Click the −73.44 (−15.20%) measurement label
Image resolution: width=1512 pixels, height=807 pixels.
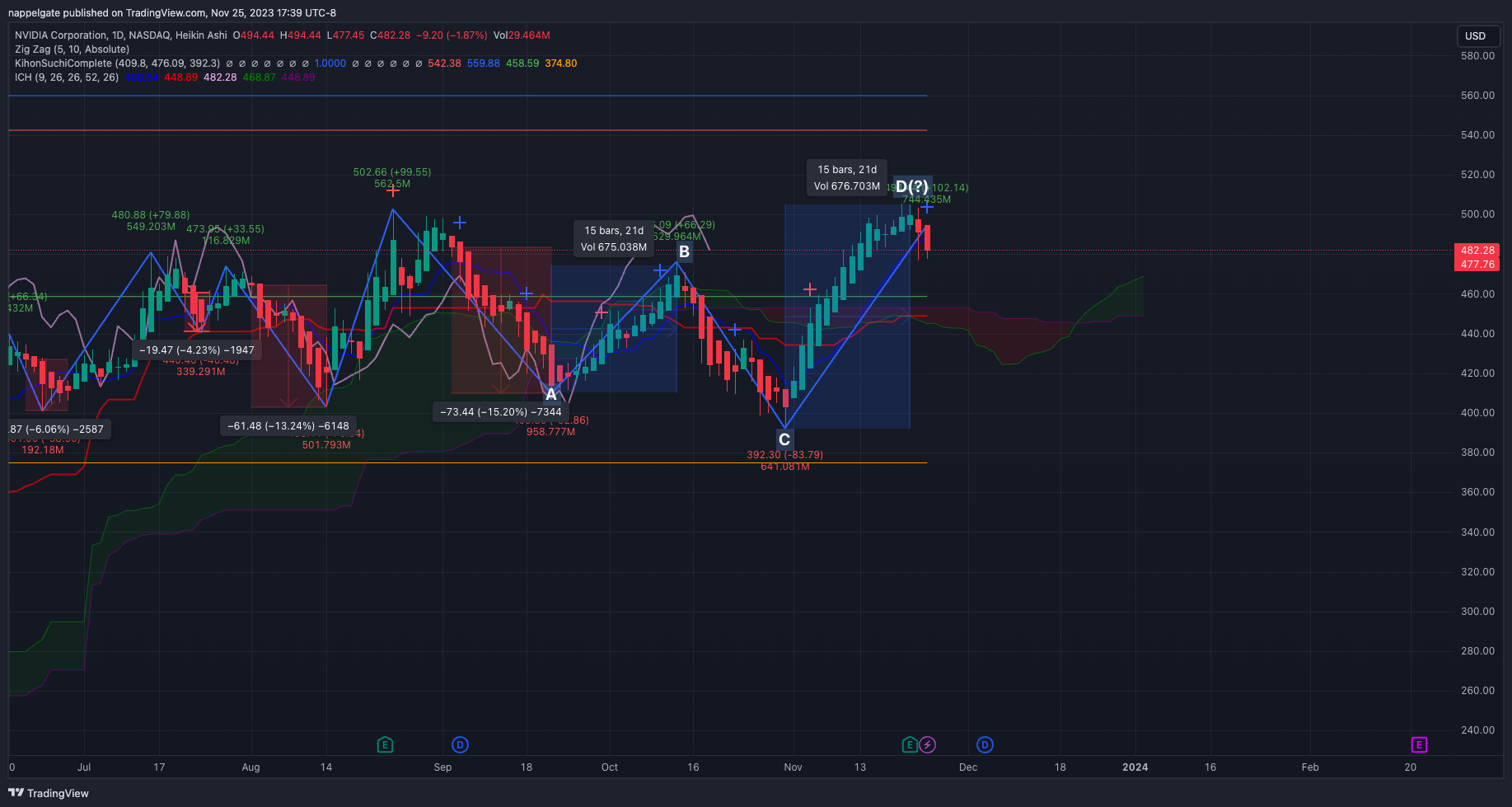[501, 412]
